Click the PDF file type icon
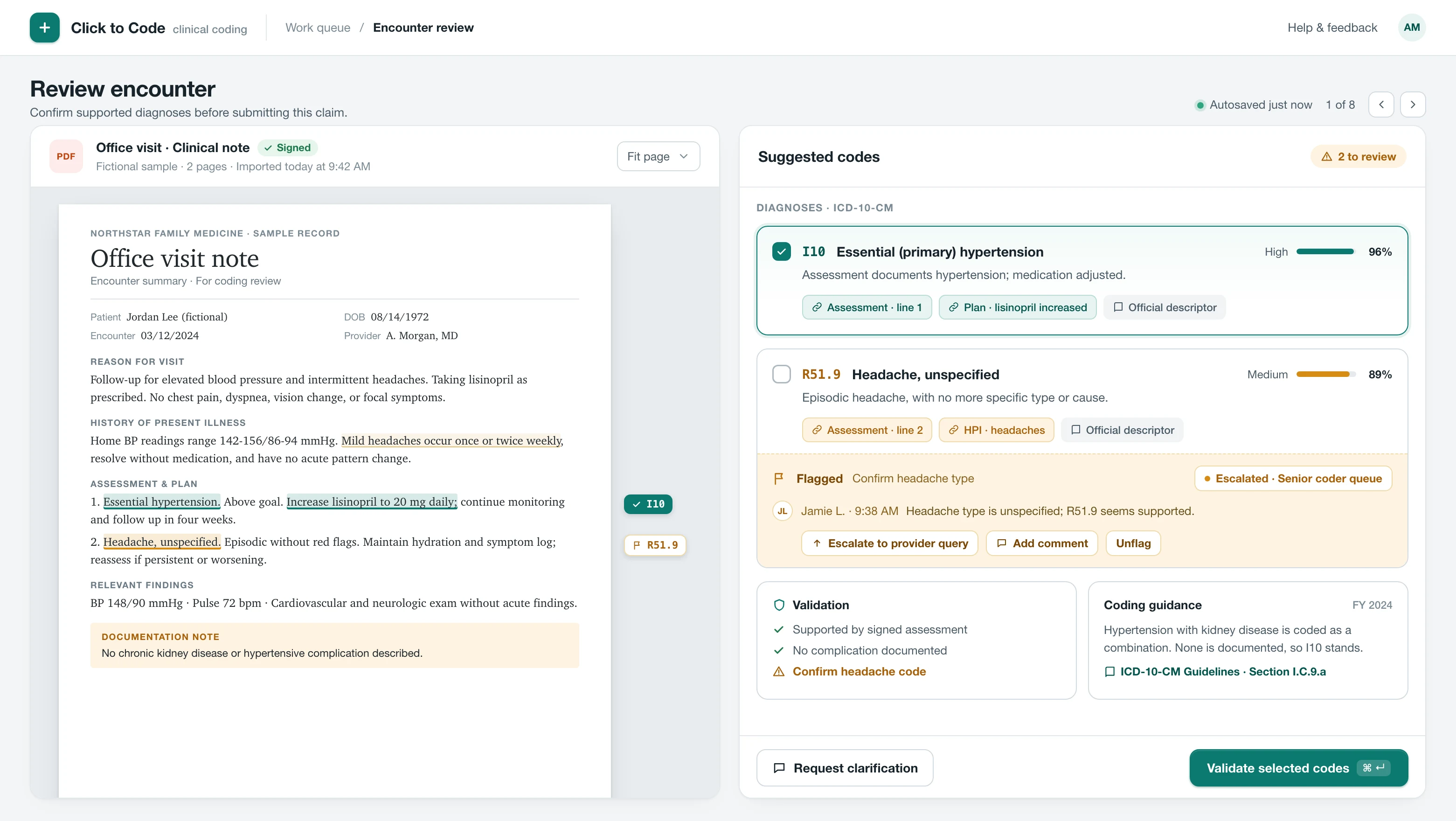Viewport: 1456px width, 821px height. point(66,156)
